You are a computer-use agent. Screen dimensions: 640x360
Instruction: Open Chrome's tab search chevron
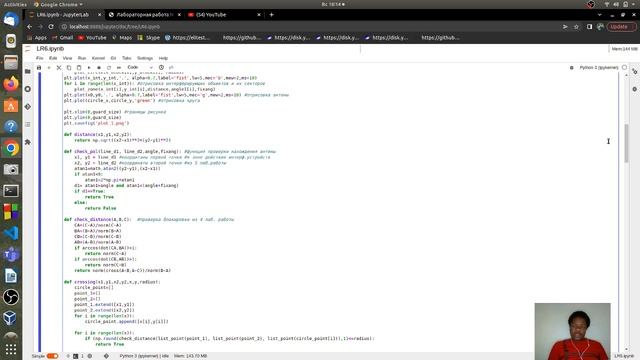[x=599, y=15]
